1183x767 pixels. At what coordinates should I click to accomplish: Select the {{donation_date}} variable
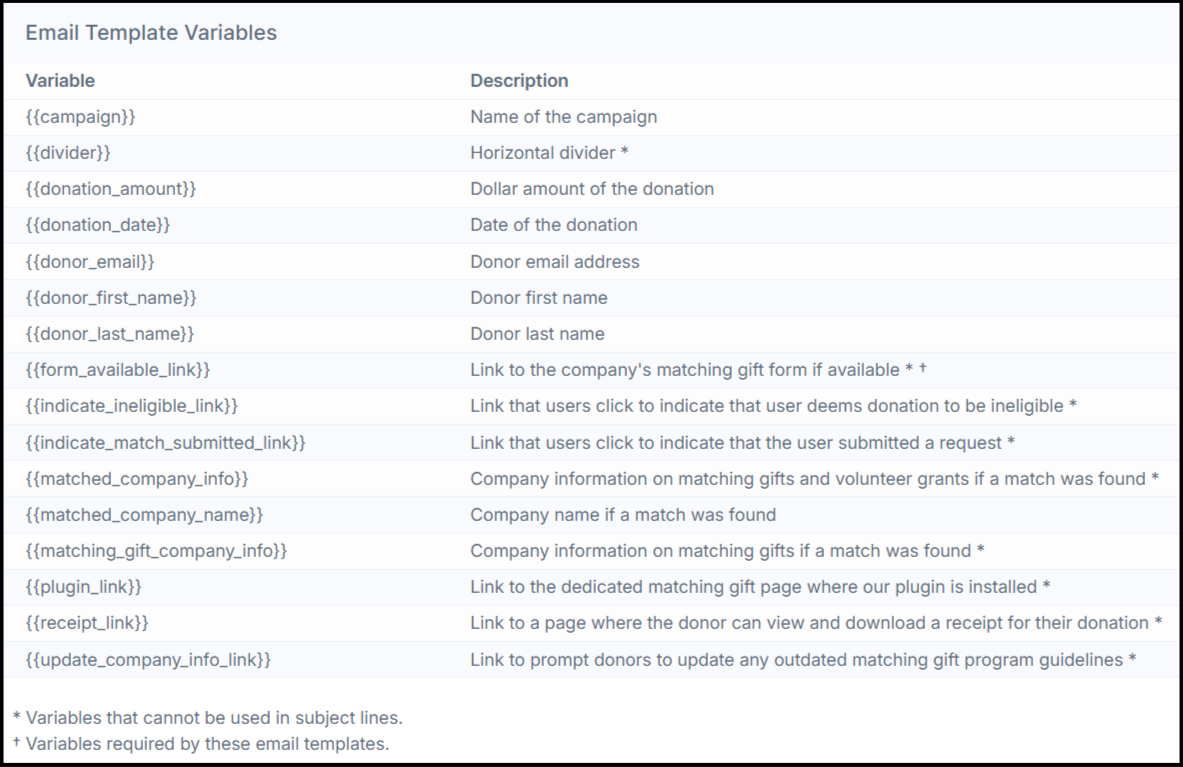click(x=98, y=225)
